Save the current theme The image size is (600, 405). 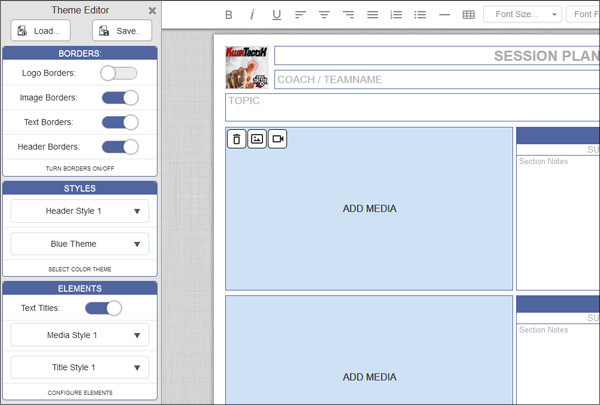(122, 31)
